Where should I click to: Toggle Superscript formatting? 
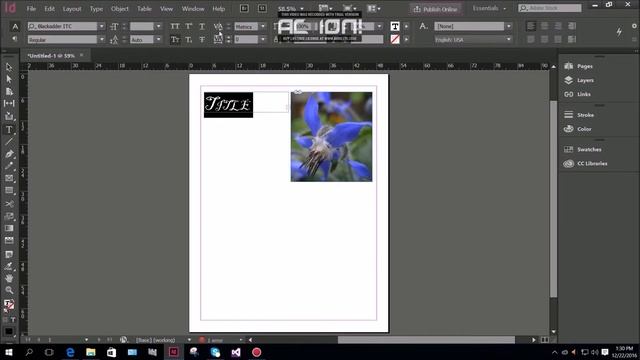click(189, 26)
